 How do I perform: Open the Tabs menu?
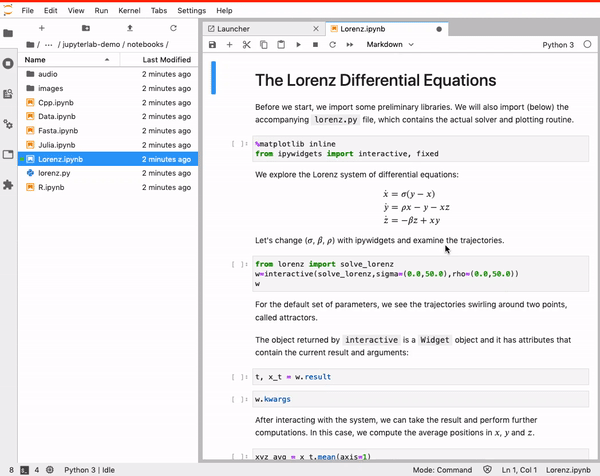(x=159, y=11)
